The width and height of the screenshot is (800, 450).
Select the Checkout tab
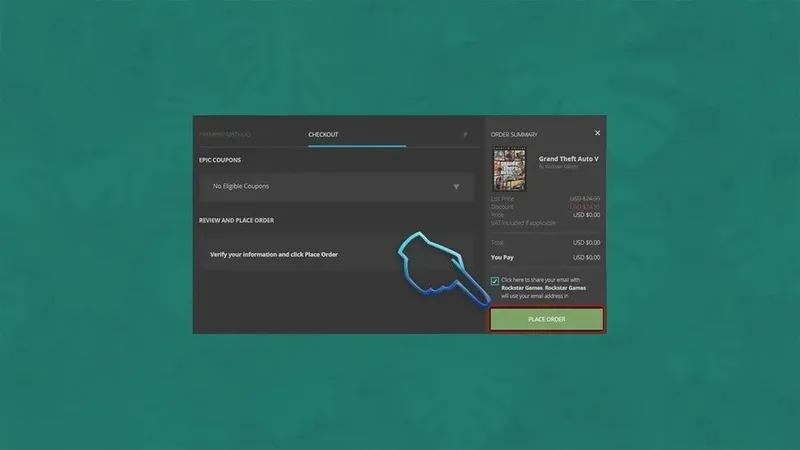[324, 134]
